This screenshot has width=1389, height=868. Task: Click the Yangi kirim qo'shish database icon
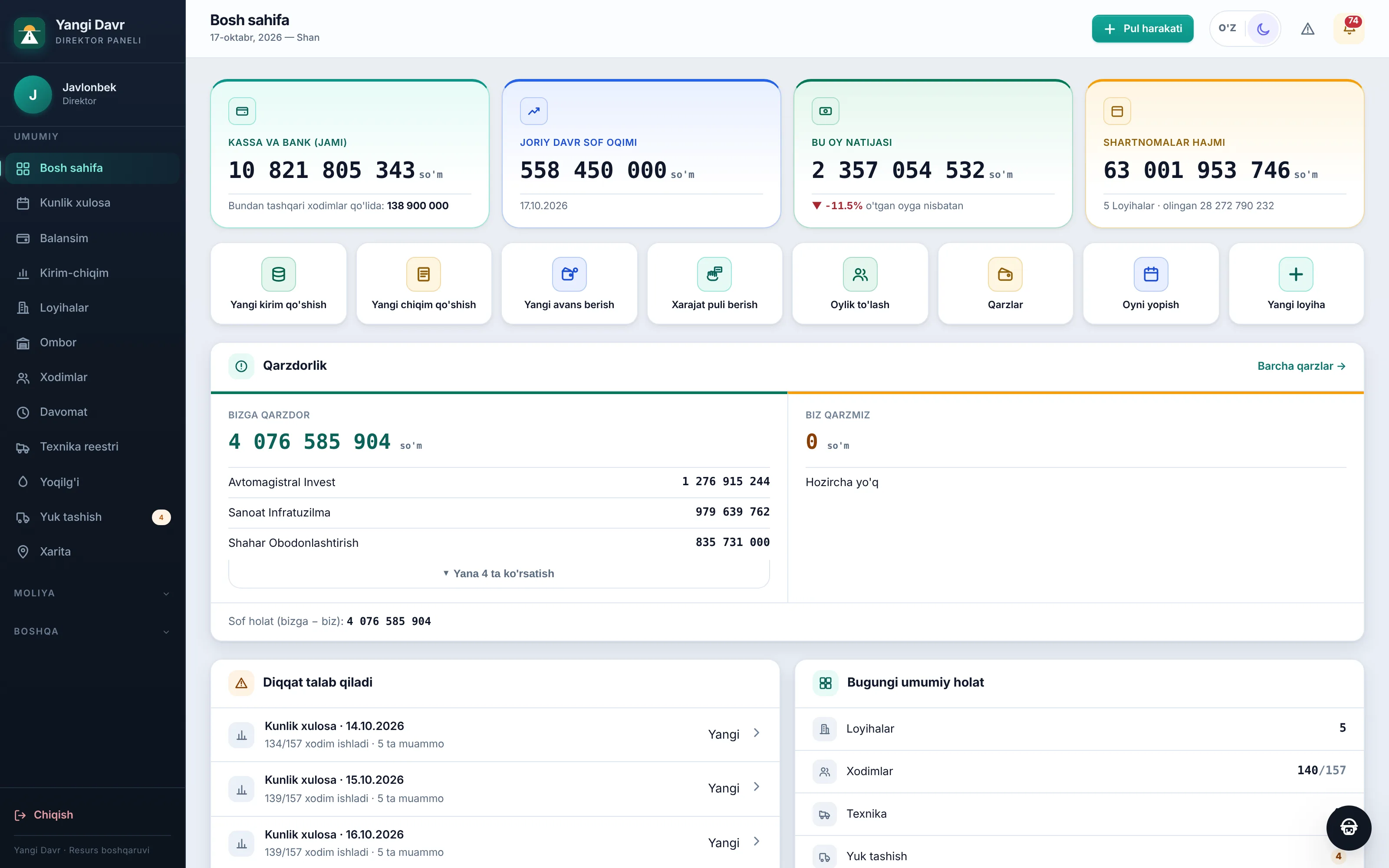click(x=278, y=274)
